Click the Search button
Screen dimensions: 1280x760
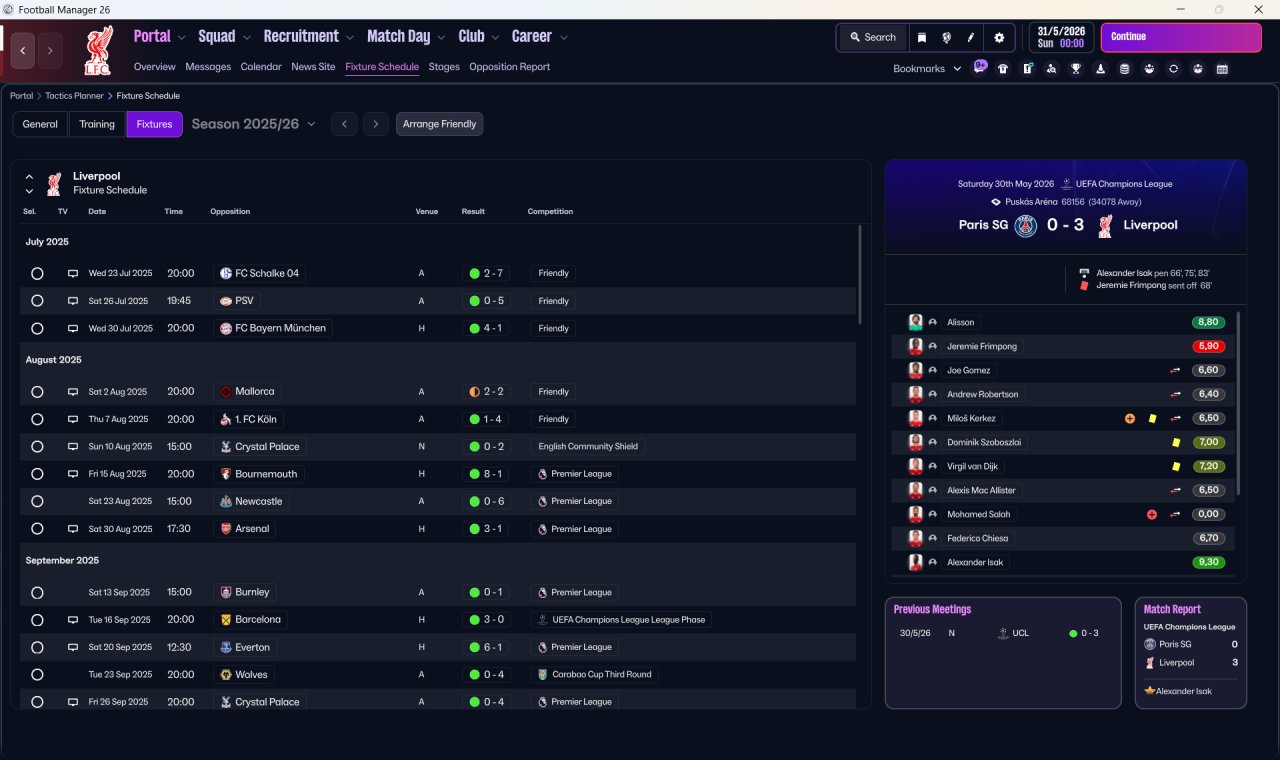[873, 37]
